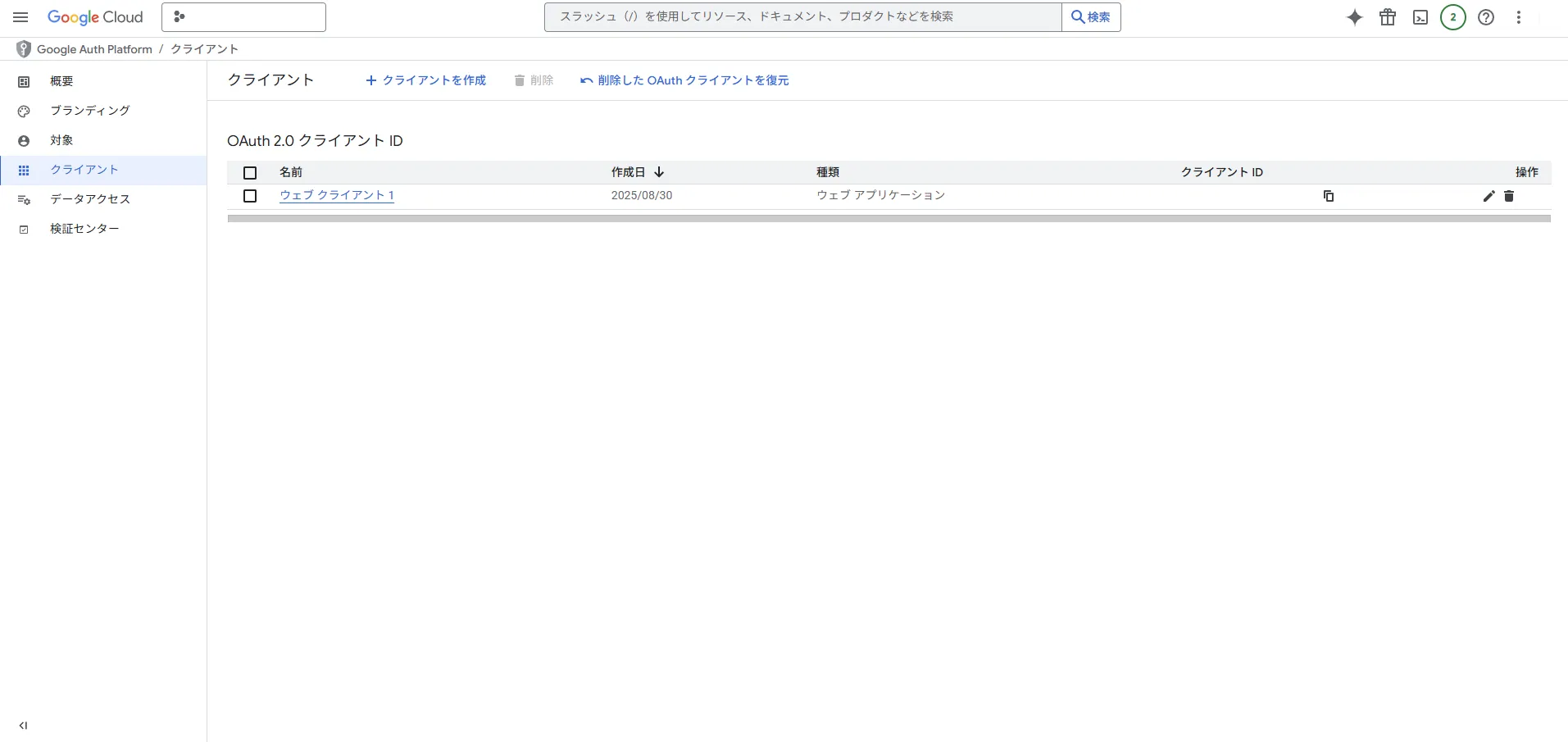Check the ウェブ クライアント 1 row checkbox
The height and width of the screenshot is (742, 1568).
coord(250,196)
